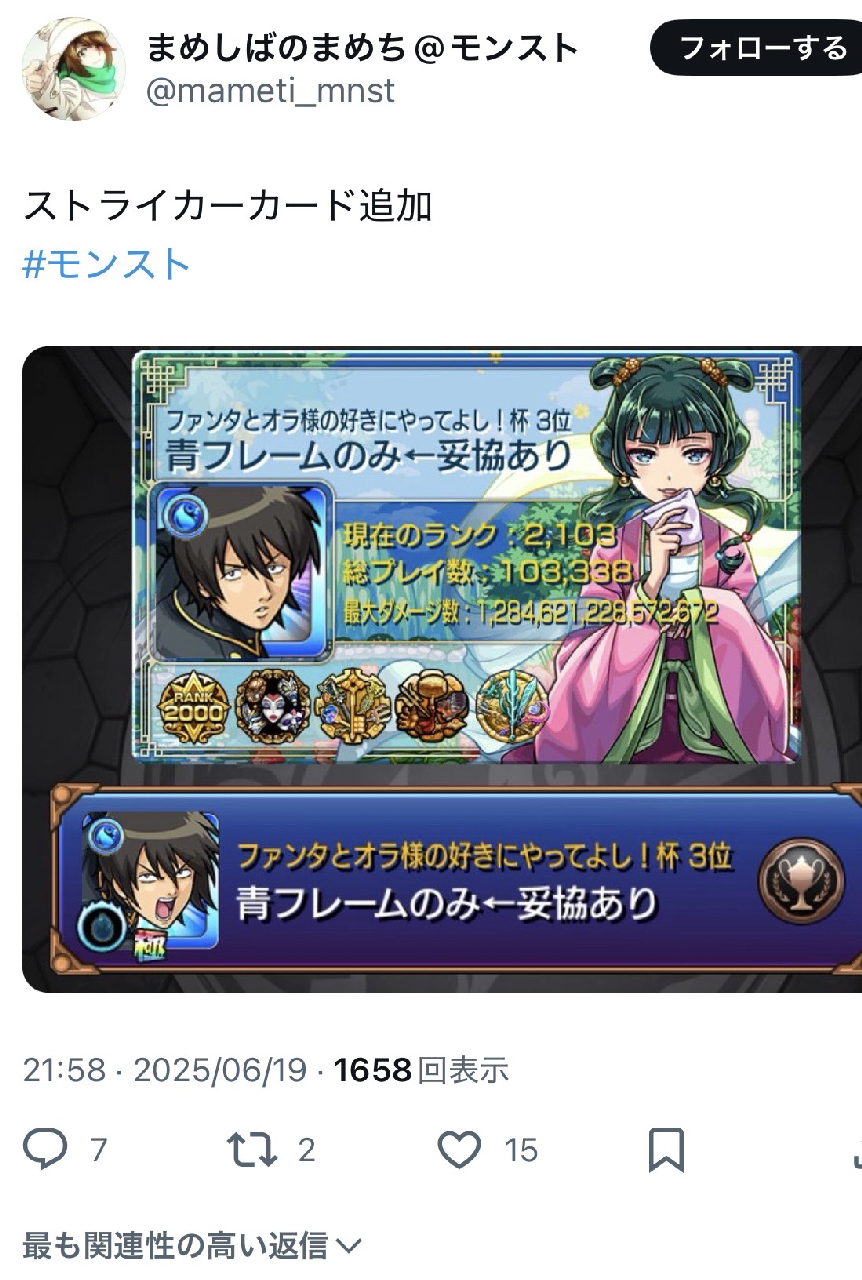Open the #モンスト hashtag link
Image resolution: width=862 pixels, height=1280 pixels.
coord(106,265)
